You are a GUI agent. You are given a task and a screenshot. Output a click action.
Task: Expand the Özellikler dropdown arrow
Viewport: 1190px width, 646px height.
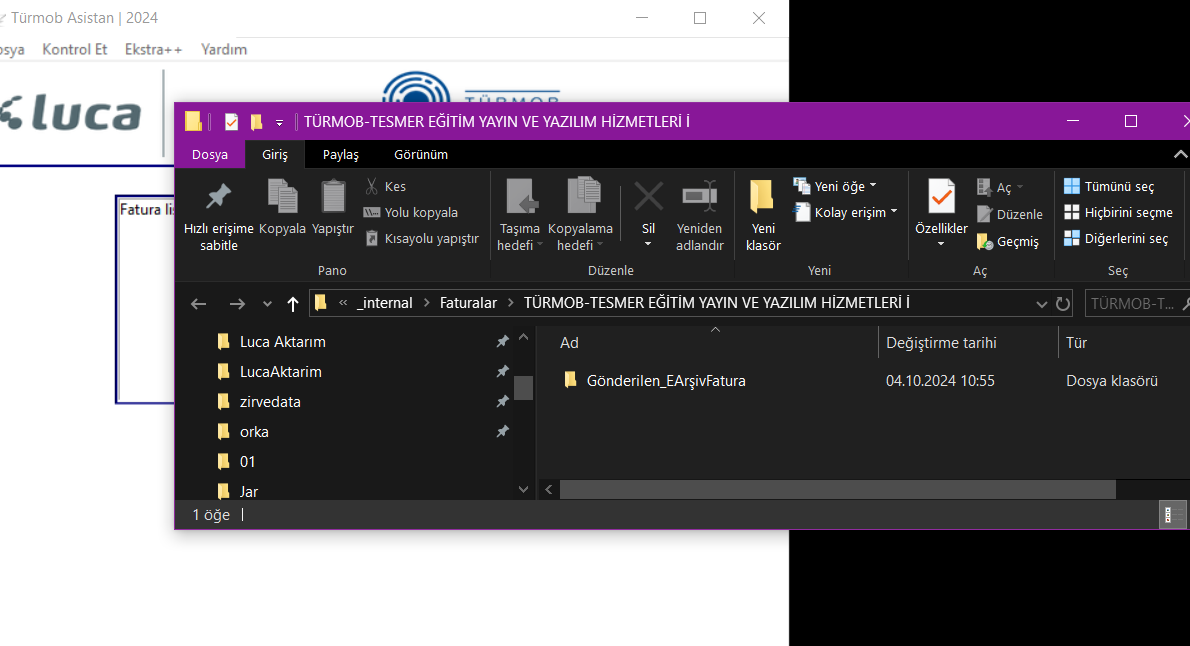coord(941,244)
